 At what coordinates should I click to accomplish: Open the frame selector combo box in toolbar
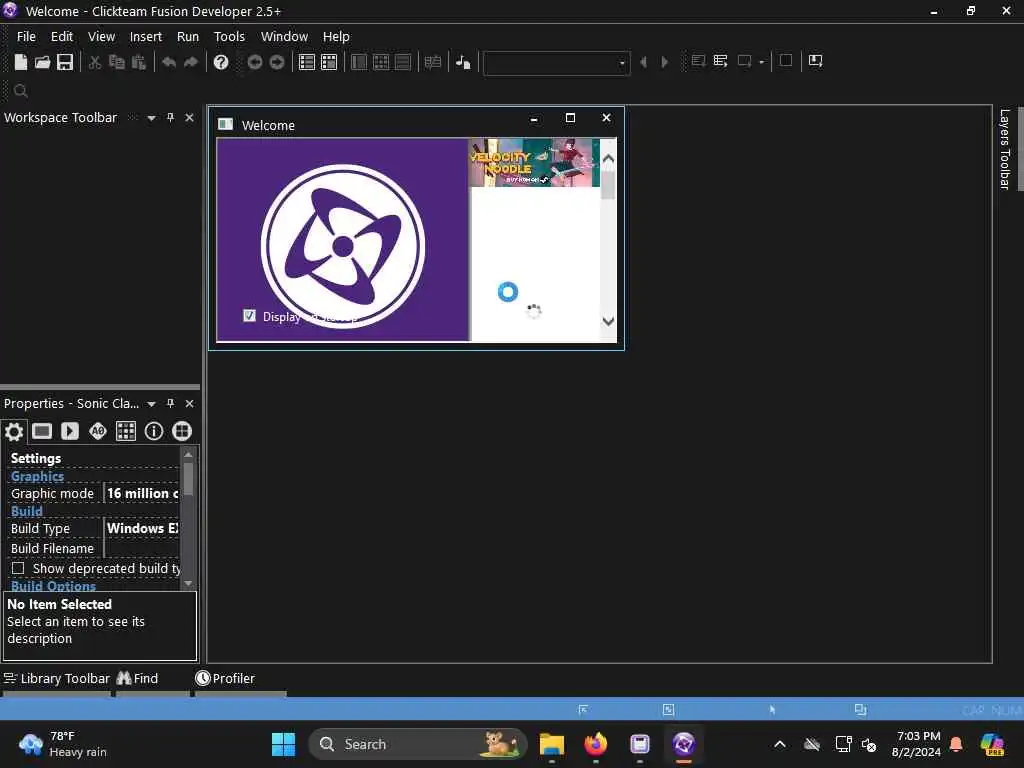tap(556, 63)
